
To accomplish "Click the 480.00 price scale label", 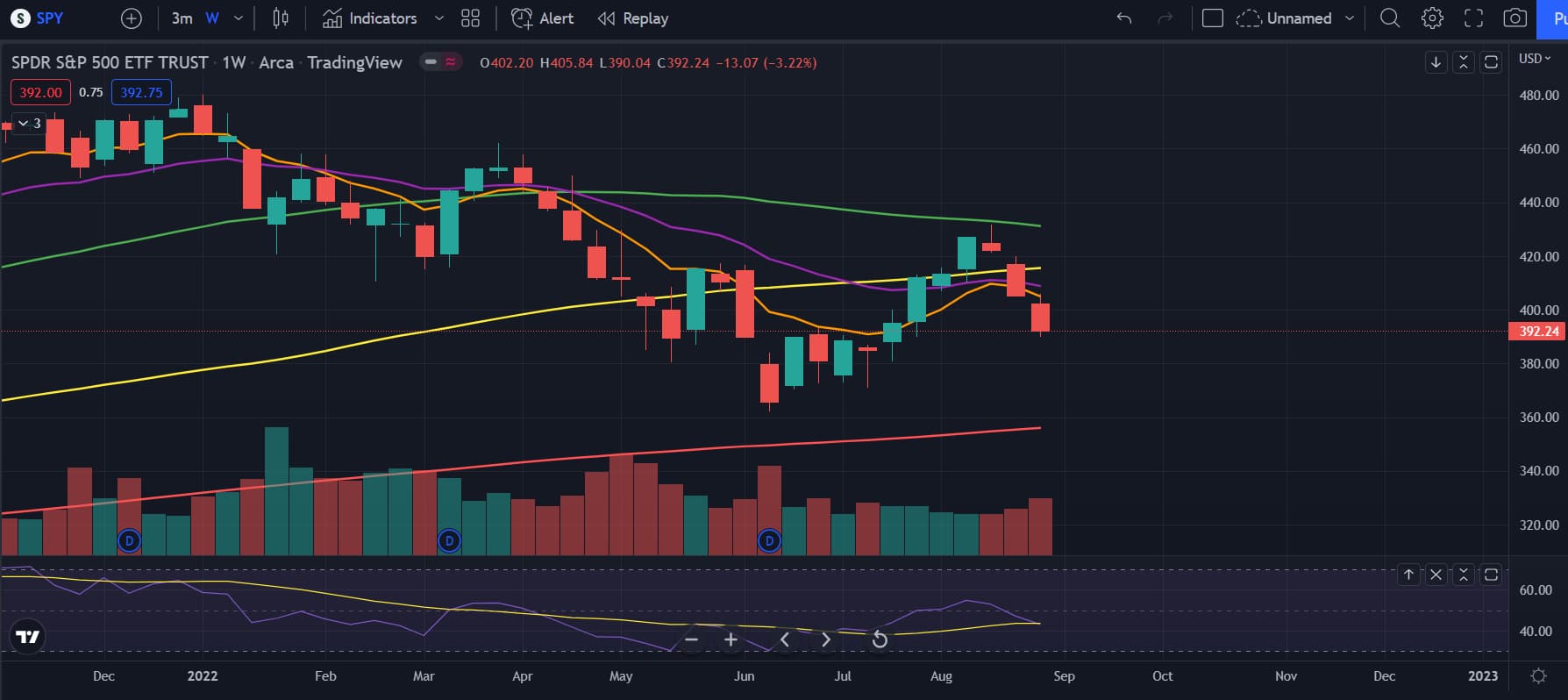I will click(1539, 95).
